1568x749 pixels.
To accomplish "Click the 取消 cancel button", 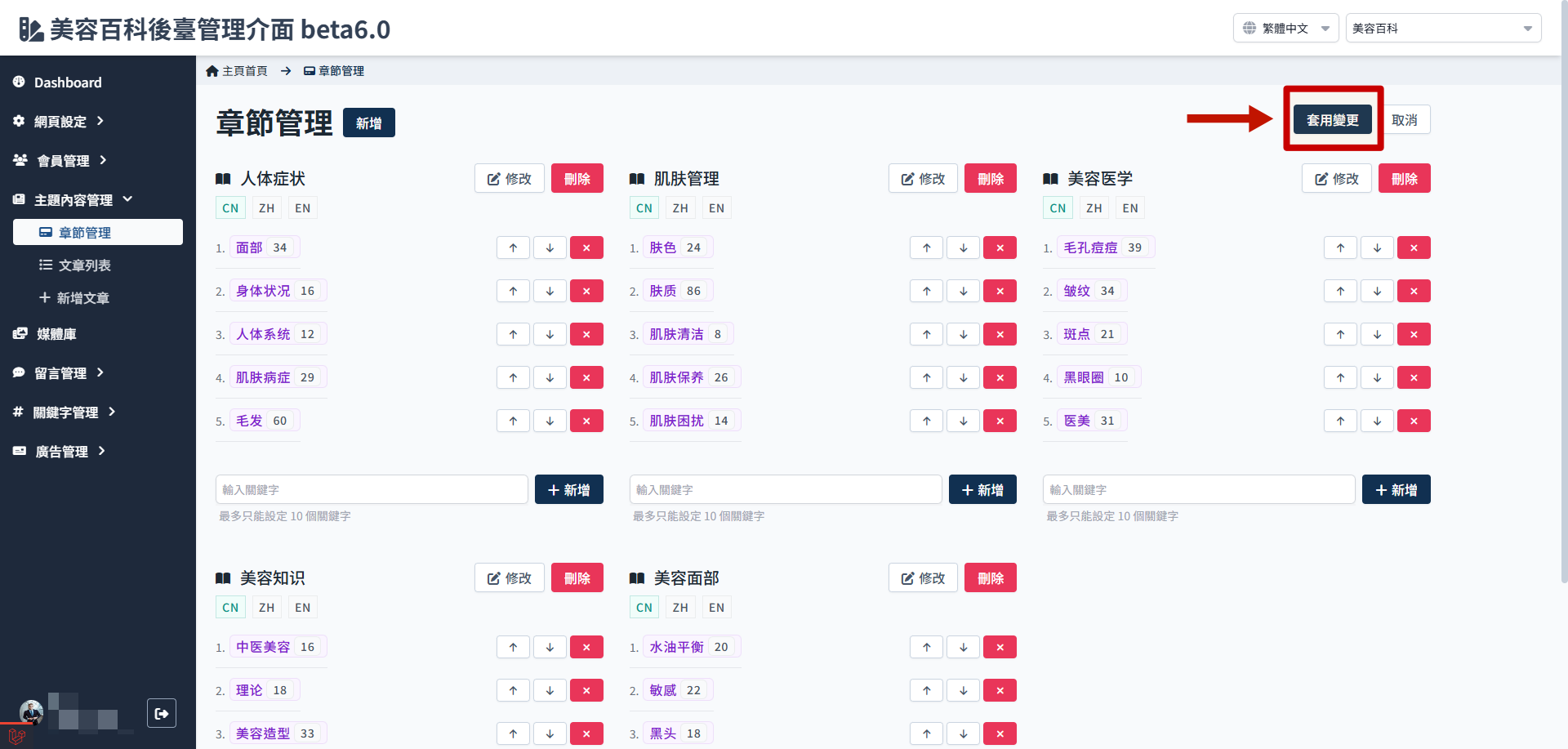I will point(1405,119).
